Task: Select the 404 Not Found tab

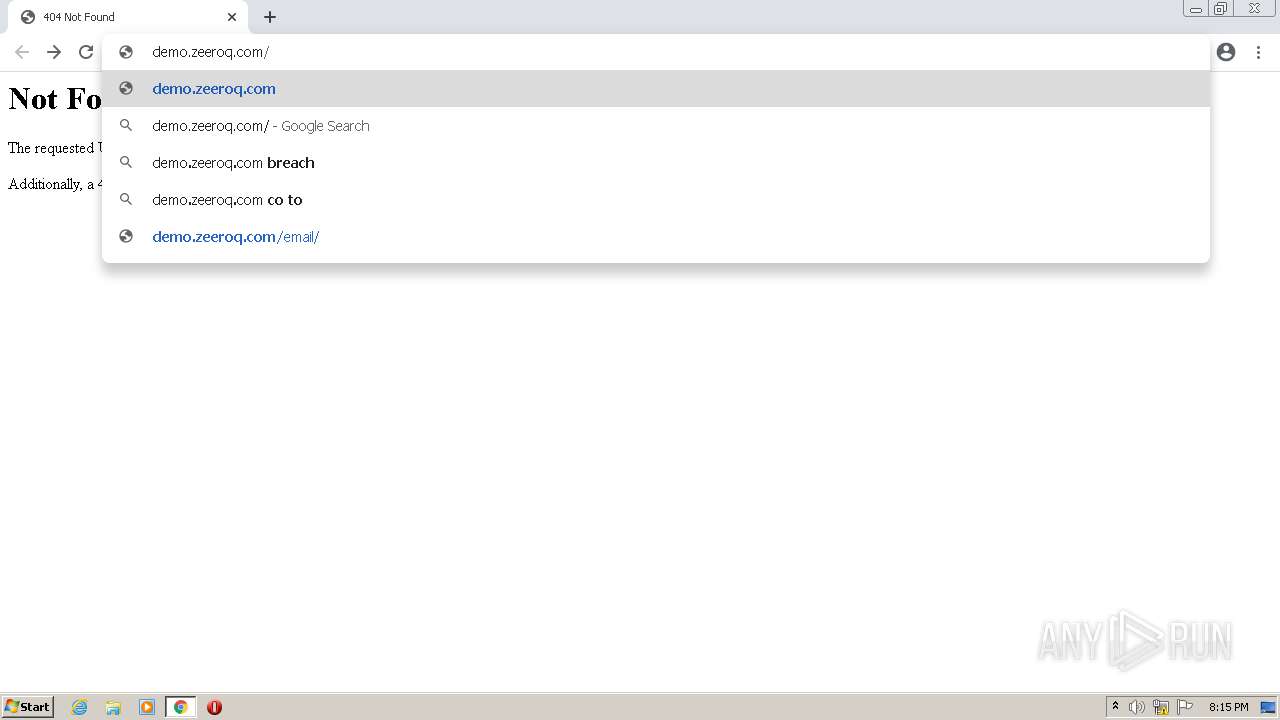Action: (128, 17)
